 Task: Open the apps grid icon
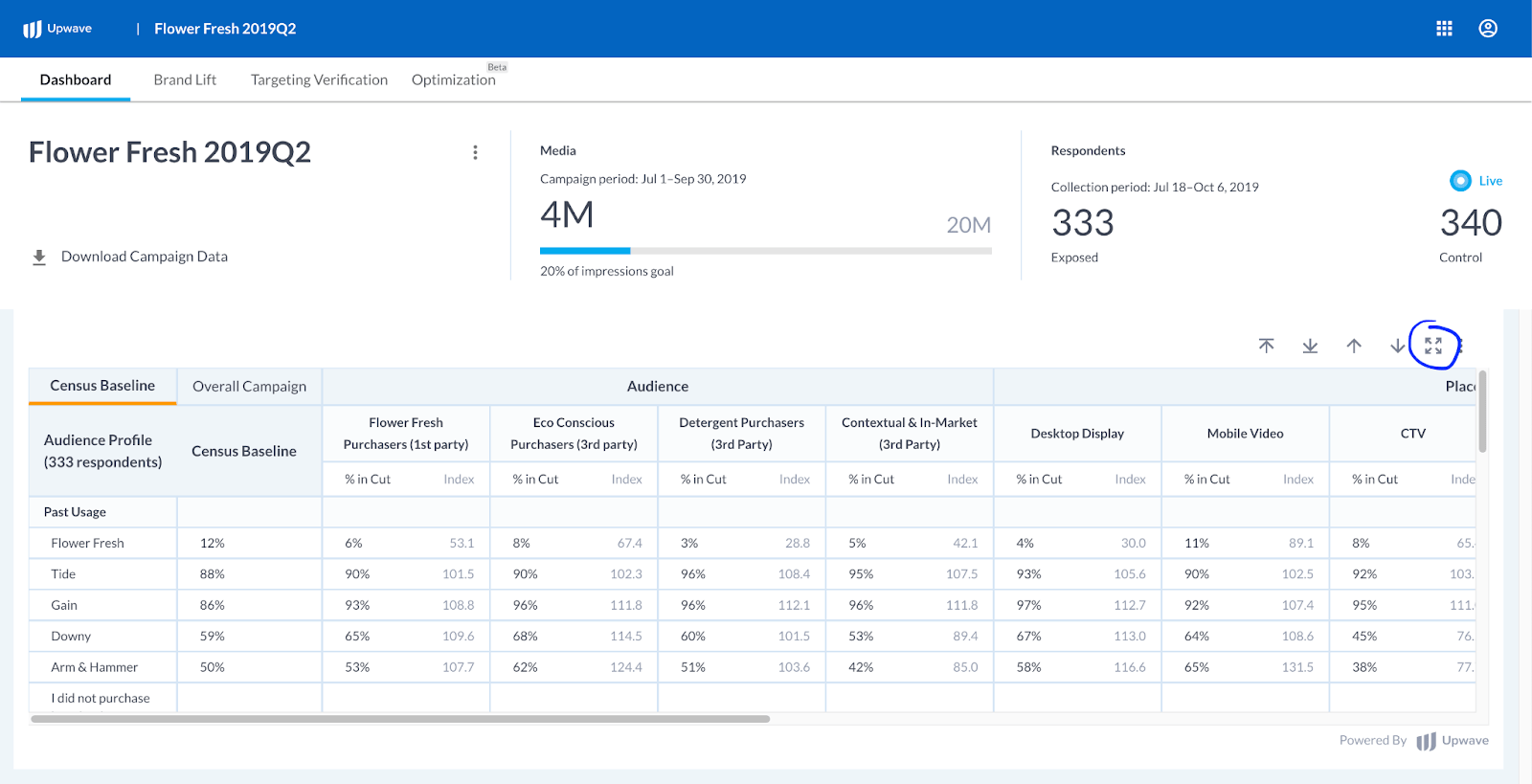[1444, 29]
